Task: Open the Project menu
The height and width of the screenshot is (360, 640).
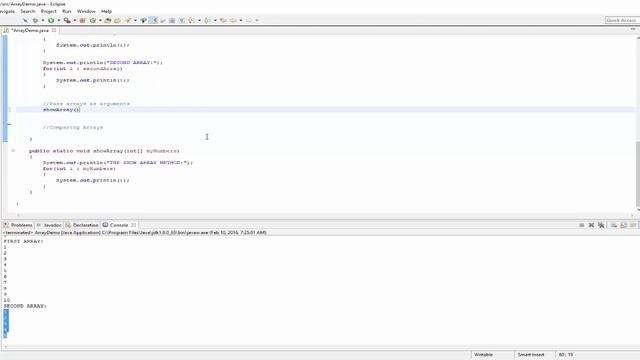Action: pos(49,11)
